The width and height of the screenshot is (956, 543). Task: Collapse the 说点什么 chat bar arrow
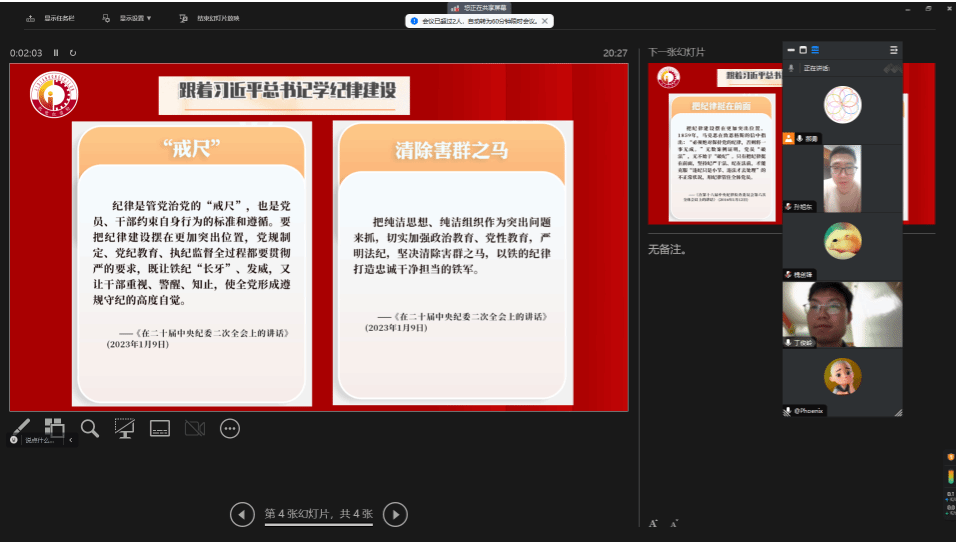(x=70, y=440)
